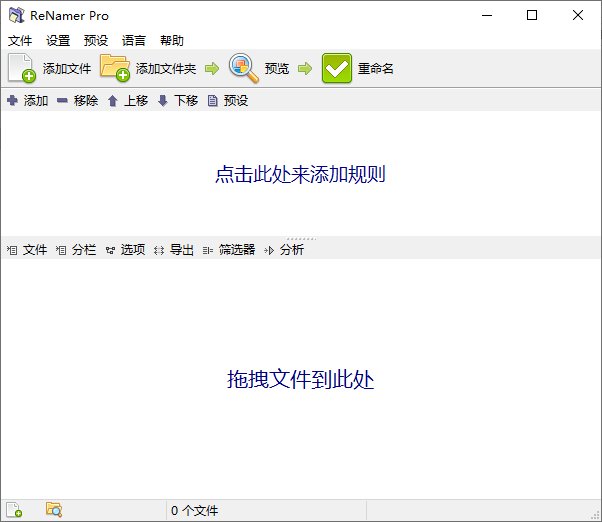The width and height of the screenshot is (602, 522).
Task: Click the icon beside 分析 in files toolbar
Action: point(269,251)
